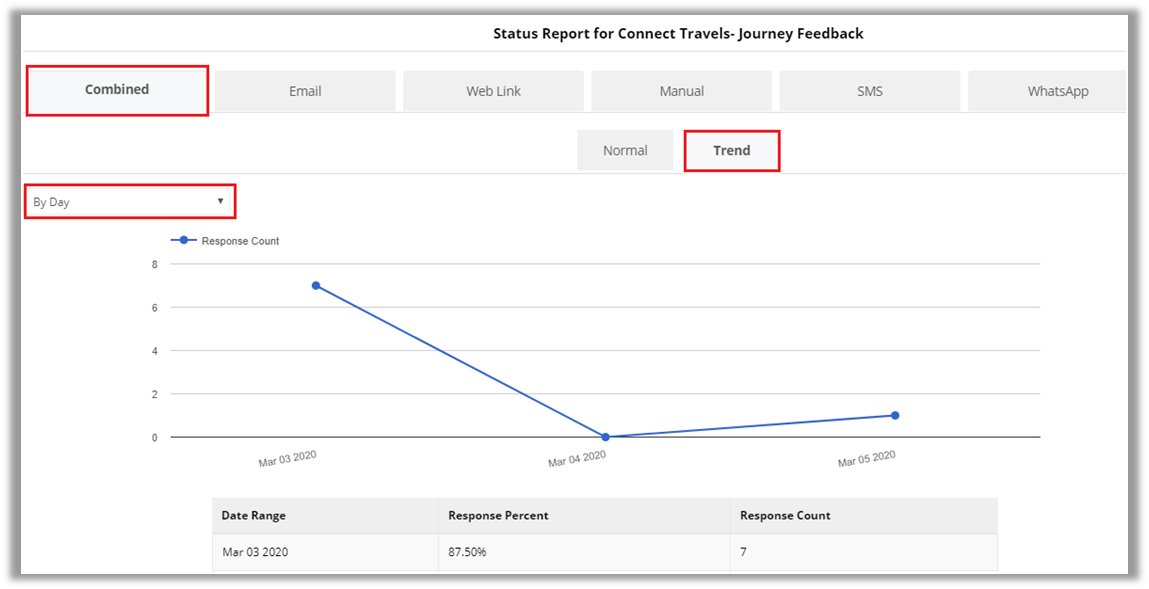
Task: Click the Status Report page title
Action: coord(678,33)
